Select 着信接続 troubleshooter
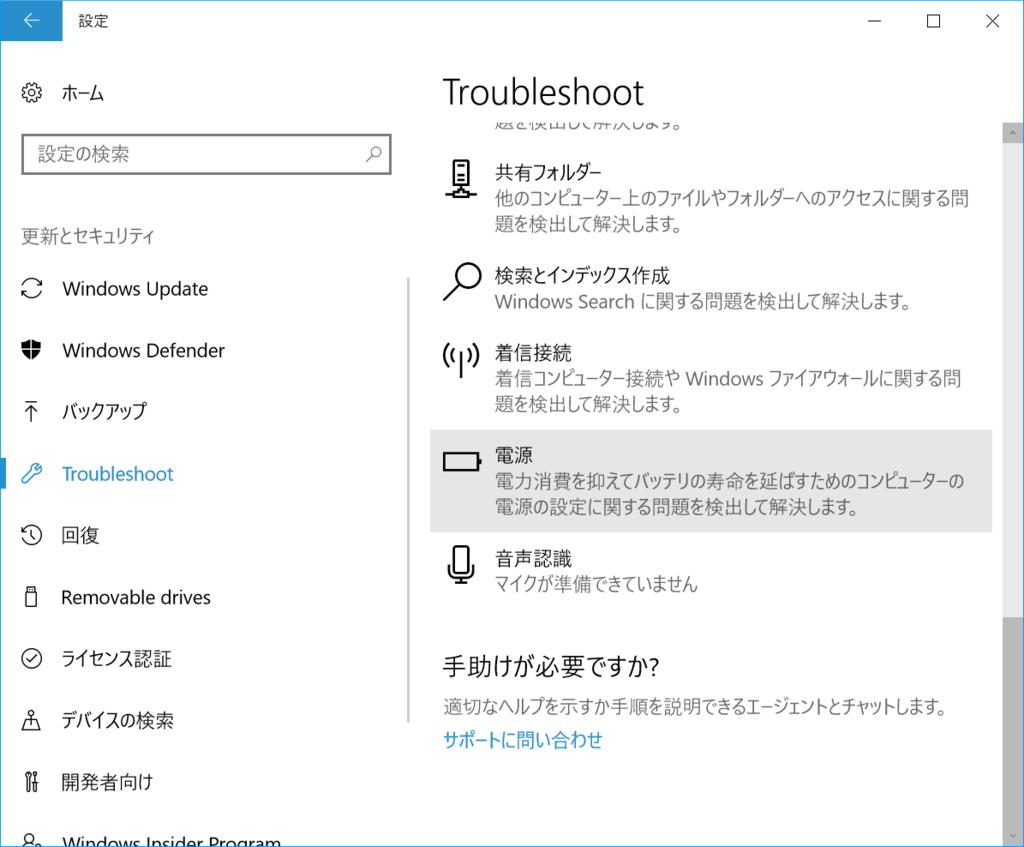1024x847 pixels. 711,378
